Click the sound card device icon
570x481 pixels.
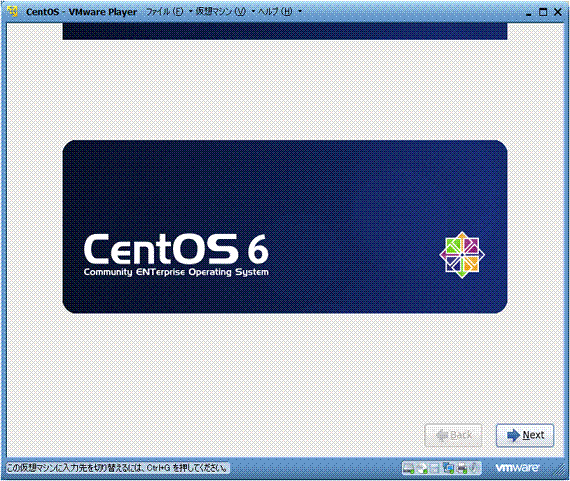click(x=473, y=468)
